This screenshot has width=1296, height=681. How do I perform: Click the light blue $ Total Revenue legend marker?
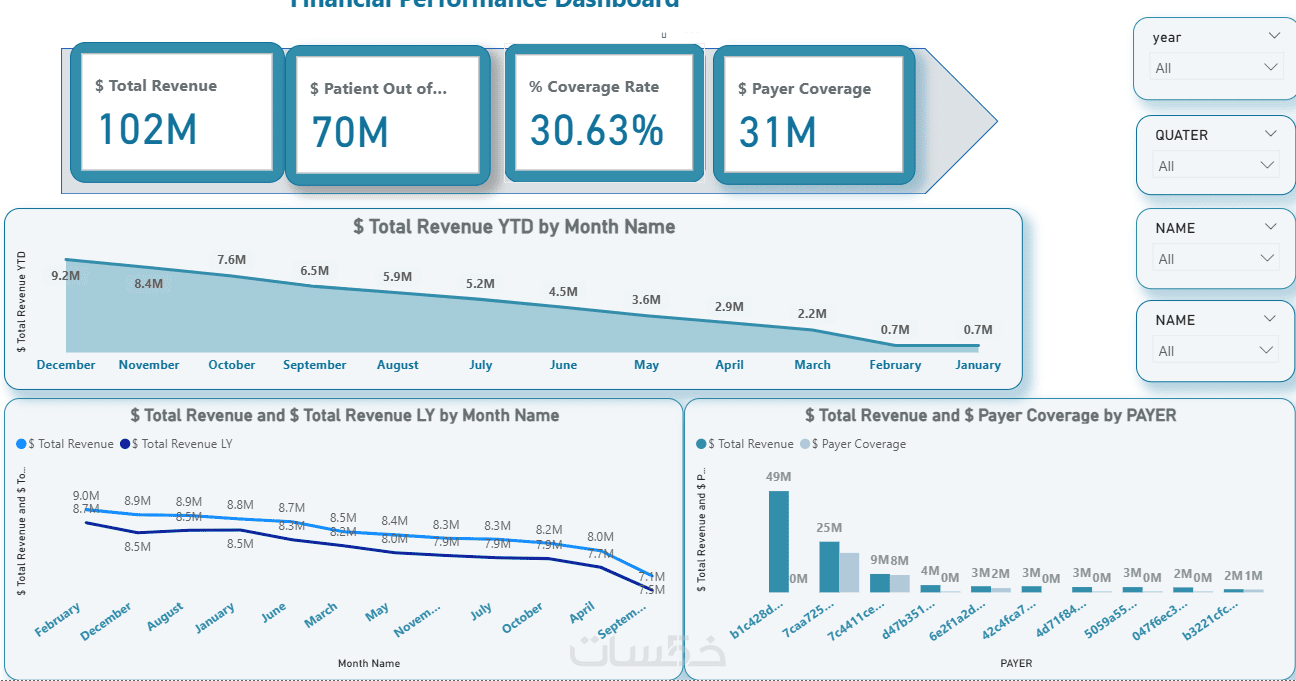tap(22, 444)
